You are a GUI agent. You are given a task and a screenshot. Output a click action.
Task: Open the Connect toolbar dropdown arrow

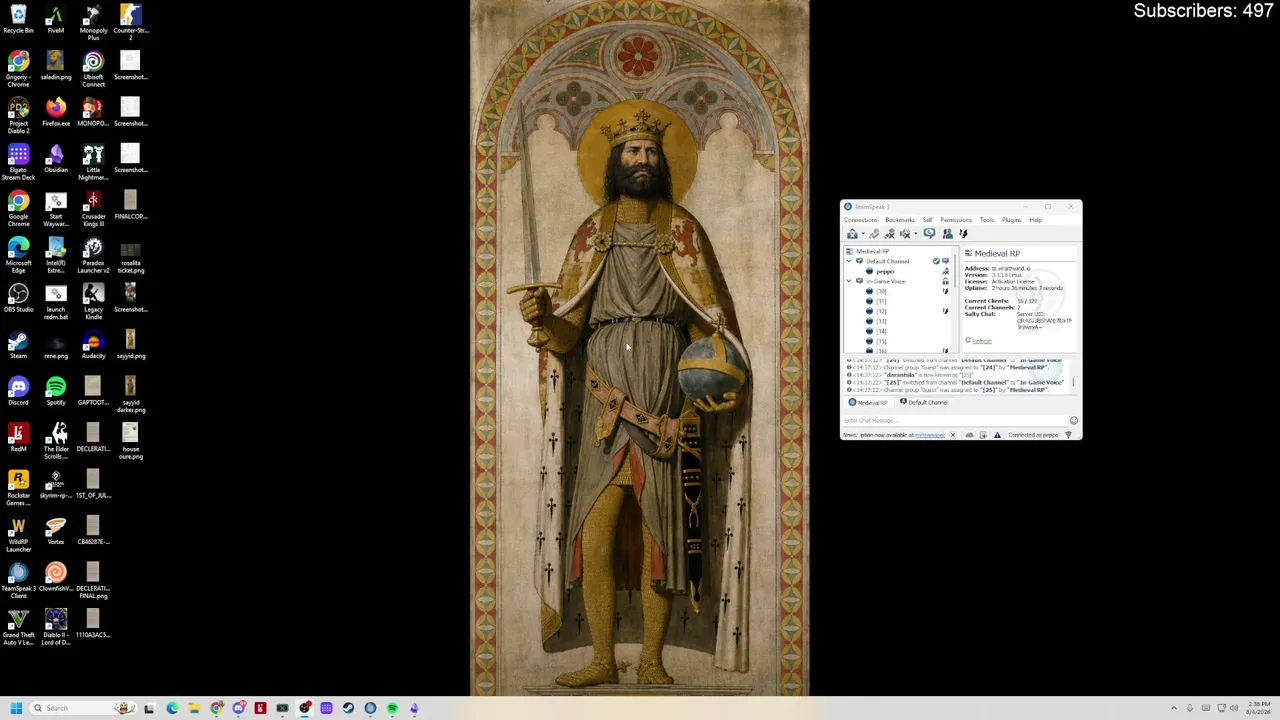[x=862, y=234]
